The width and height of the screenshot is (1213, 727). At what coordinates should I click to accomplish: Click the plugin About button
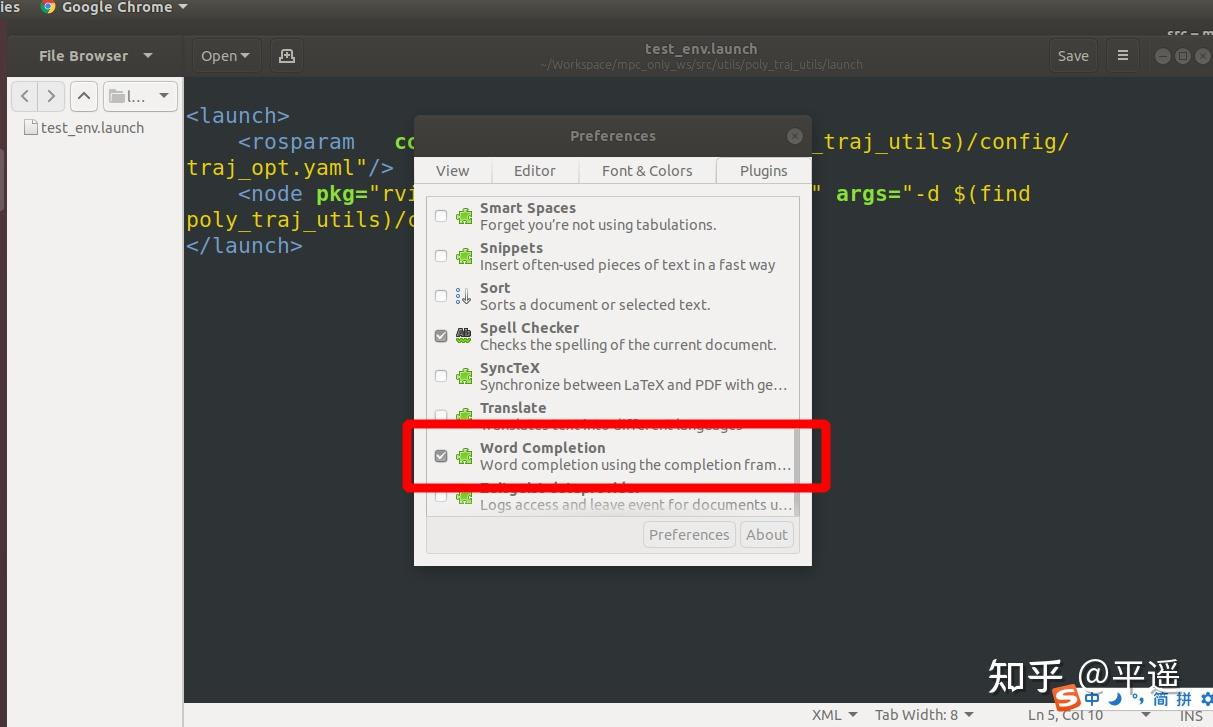pos(767,535)
